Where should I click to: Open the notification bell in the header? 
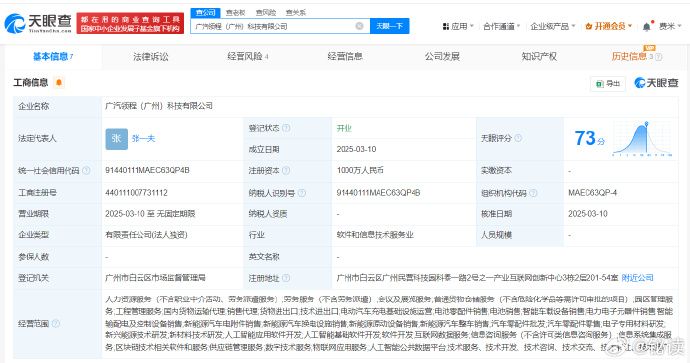tap(646, 27)
